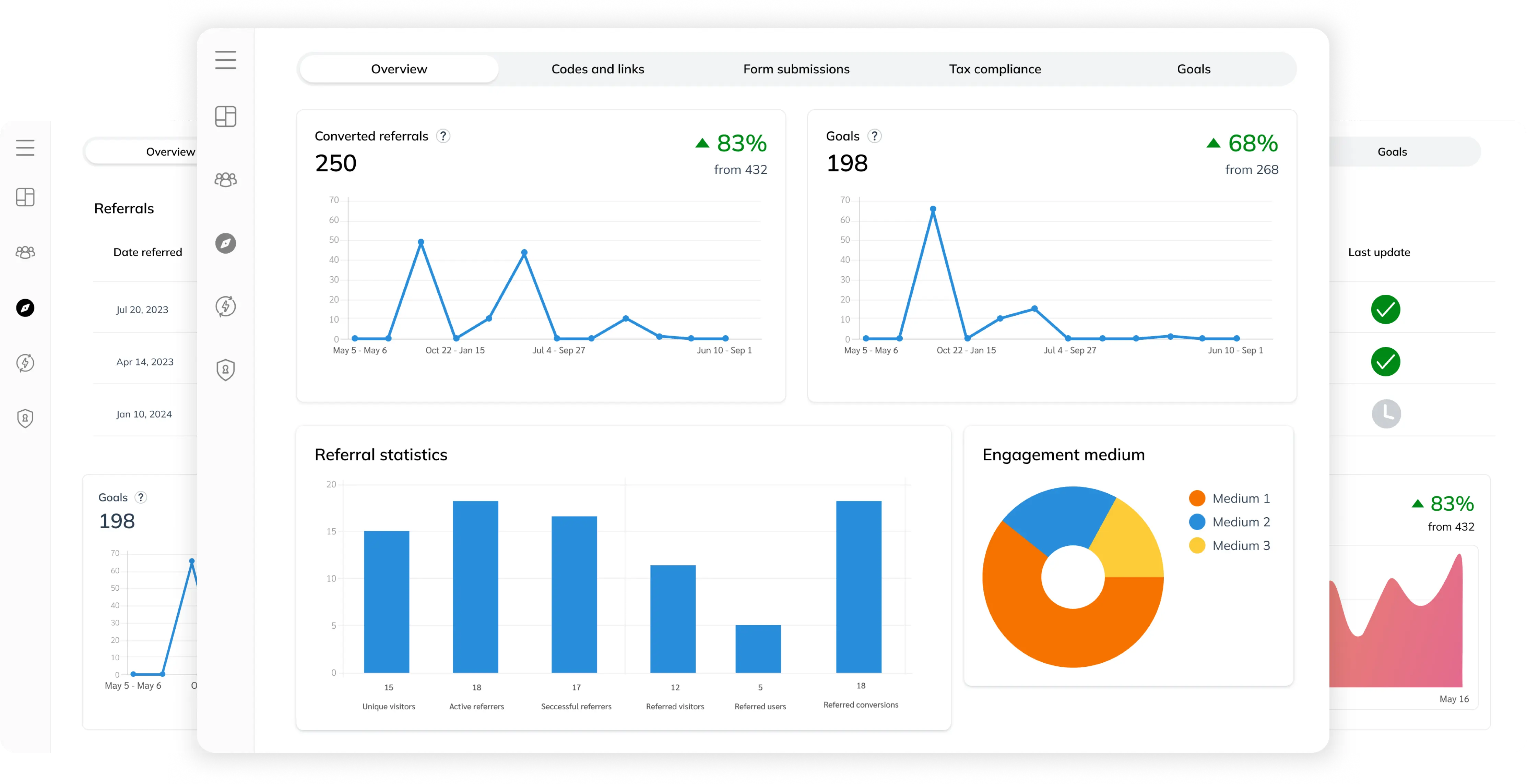Viewport: 1527px width, 784px height.
Task: Open hamburger menu in left background panel
Action: tap(25, 147)
